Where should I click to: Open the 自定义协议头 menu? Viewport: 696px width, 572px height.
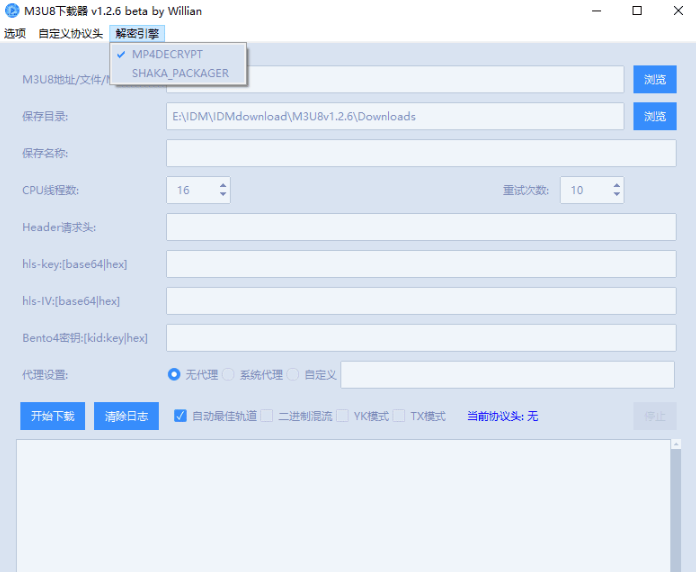70,33
